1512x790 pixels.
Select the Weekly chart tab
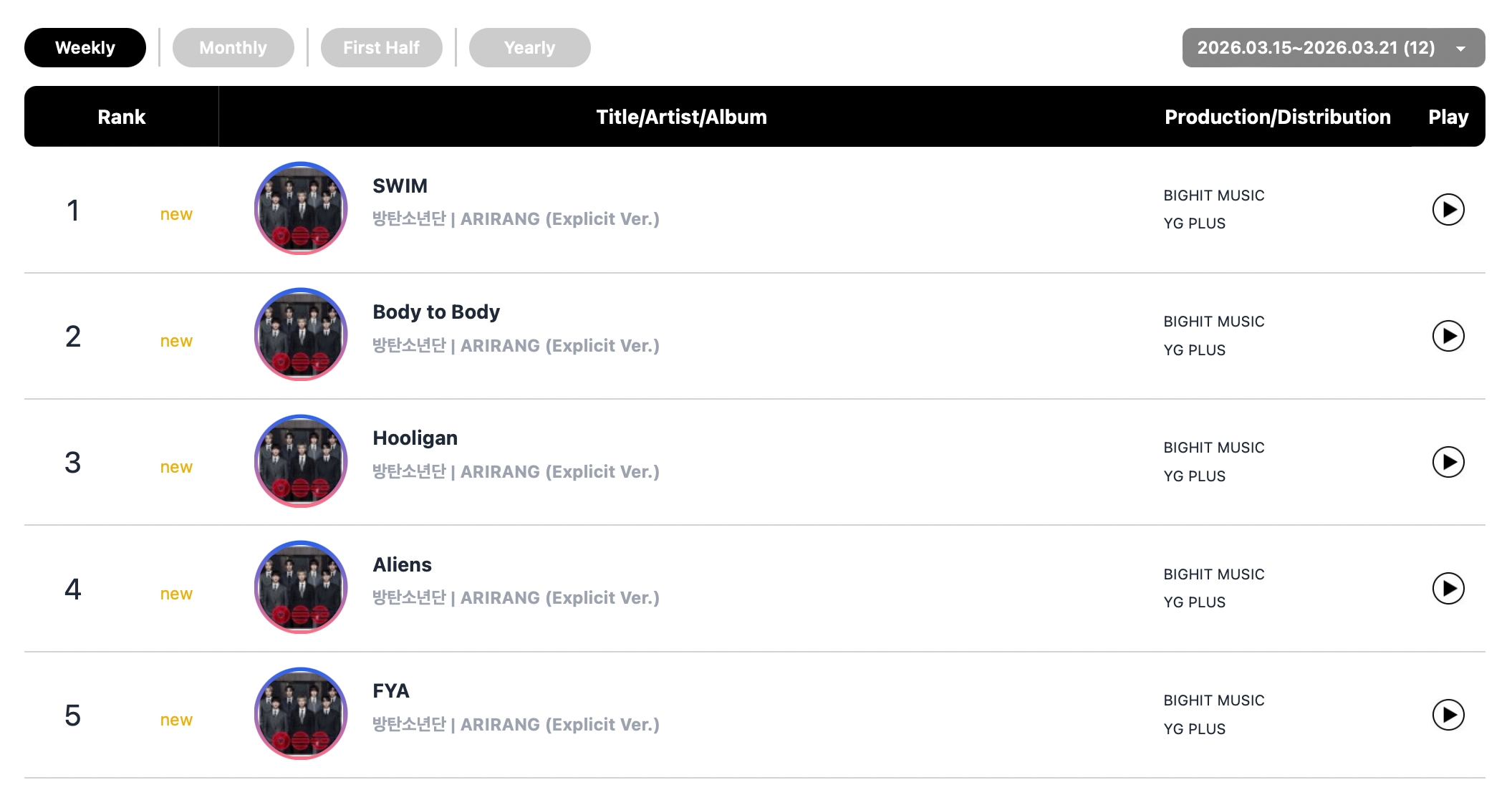pos(85,48)
